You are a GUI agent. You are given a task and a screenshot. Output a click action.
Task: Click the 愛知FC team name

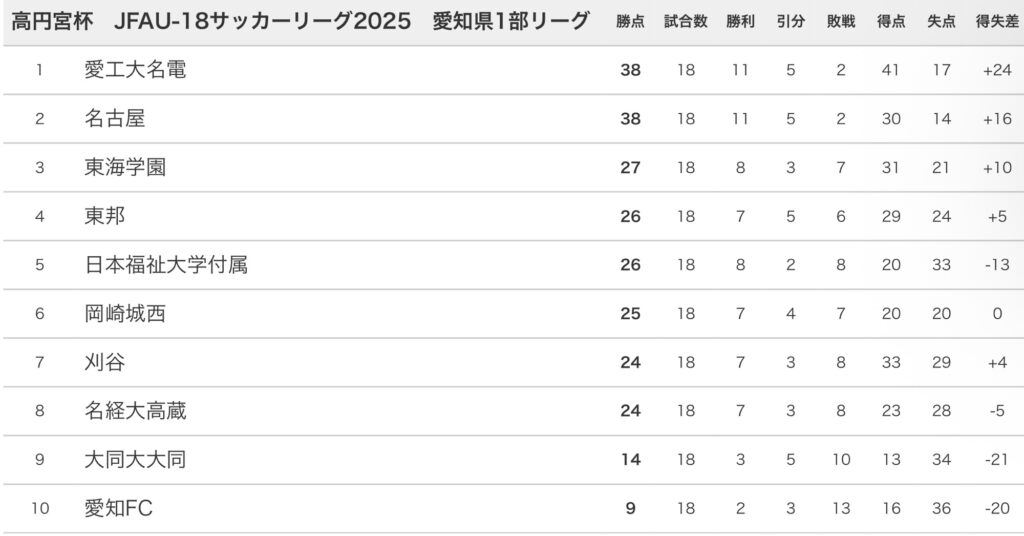(x=119, y=509)
